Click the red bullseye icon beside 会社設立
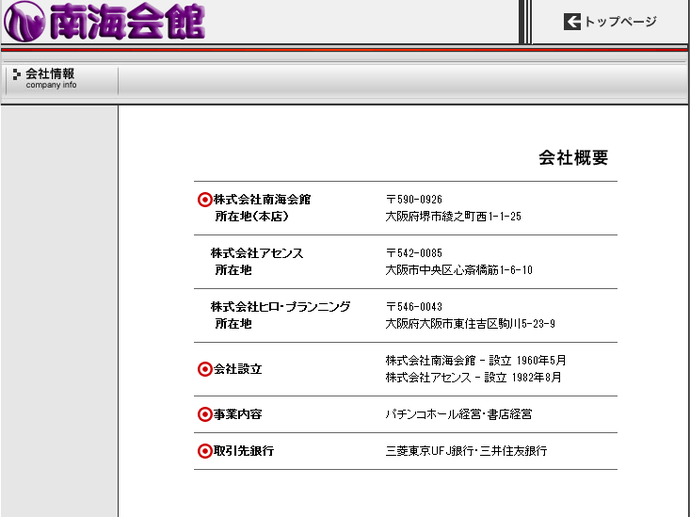Viewport: 690px width, 517px height. point(205,369)
